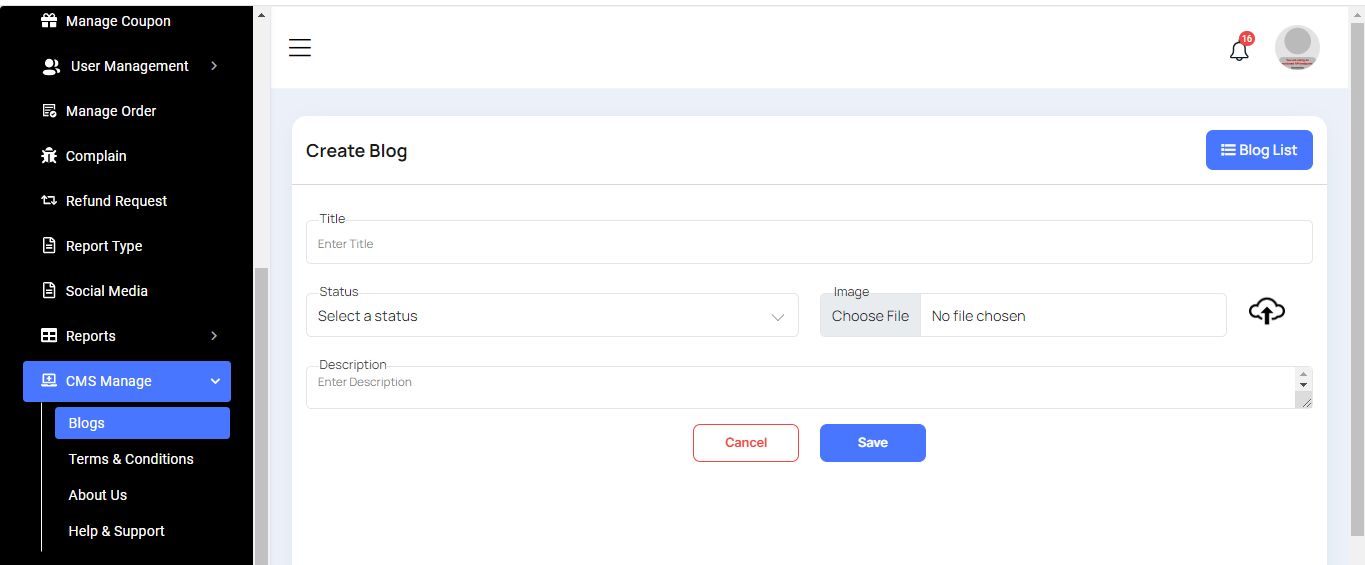
Task: Click the cloud upload icon
Action: [x=1266, y=312]
